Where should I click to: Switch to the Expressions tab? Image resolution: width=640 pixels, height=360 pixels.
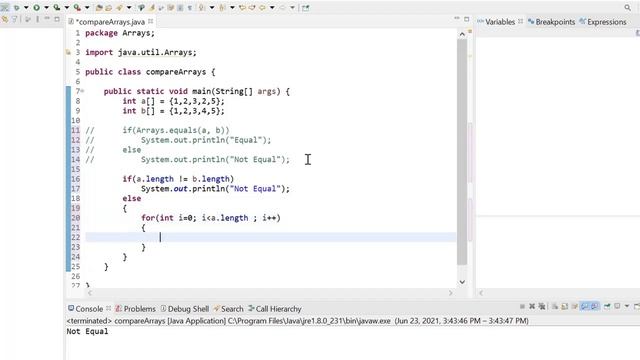603,22
